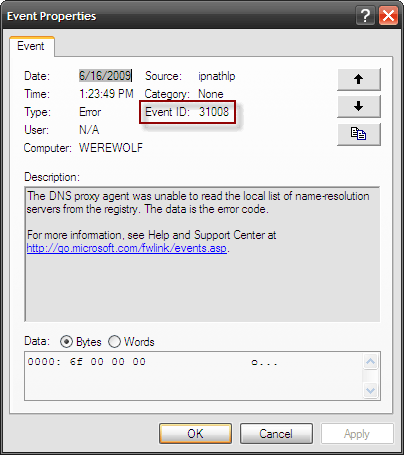Copy event details to clipboard
Image resolution: width=404 pixels, height=455 pixels.
coord(359,134)
